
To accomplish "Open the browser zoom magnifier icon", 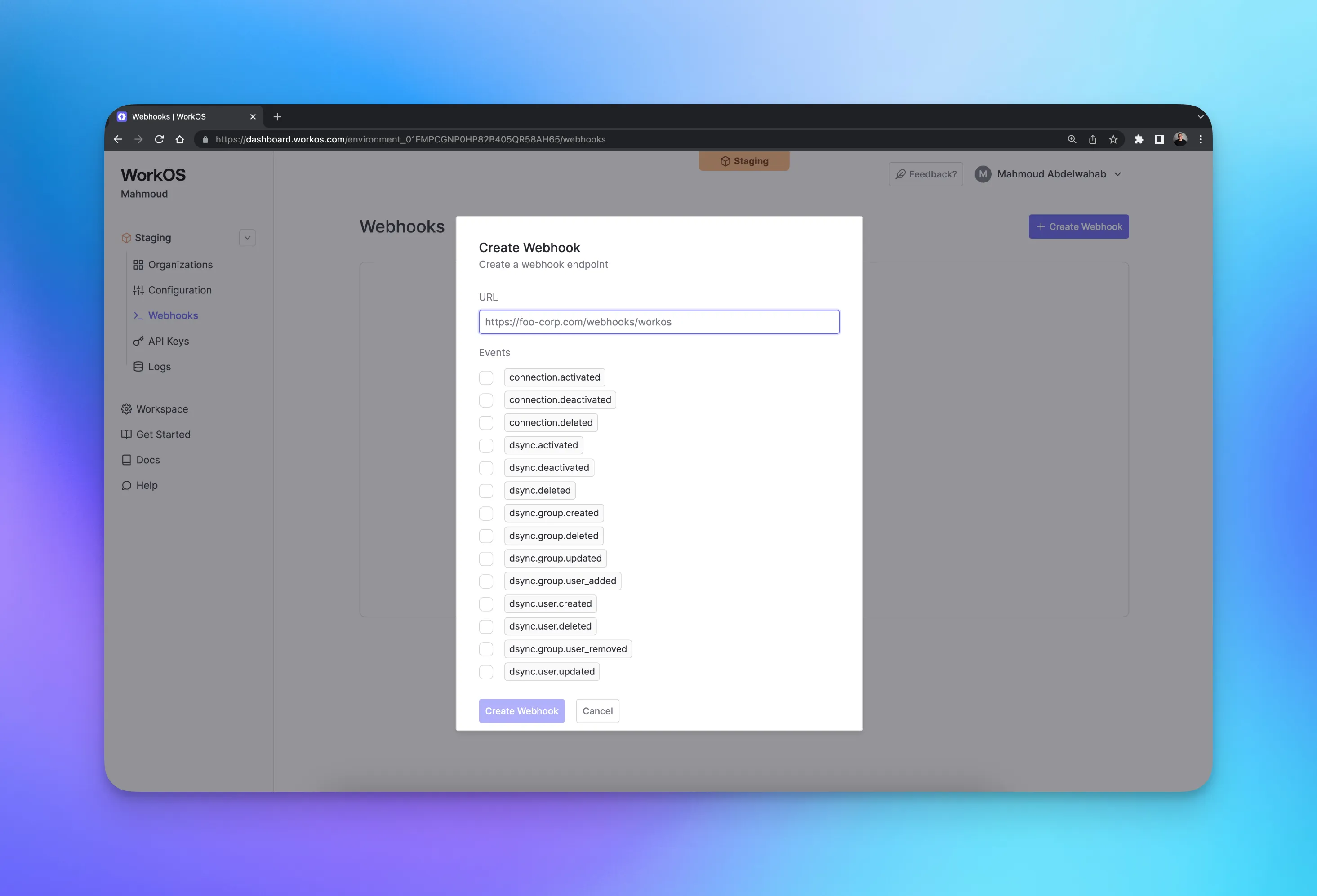I will pyautogui.click(x=1072, y=139).
